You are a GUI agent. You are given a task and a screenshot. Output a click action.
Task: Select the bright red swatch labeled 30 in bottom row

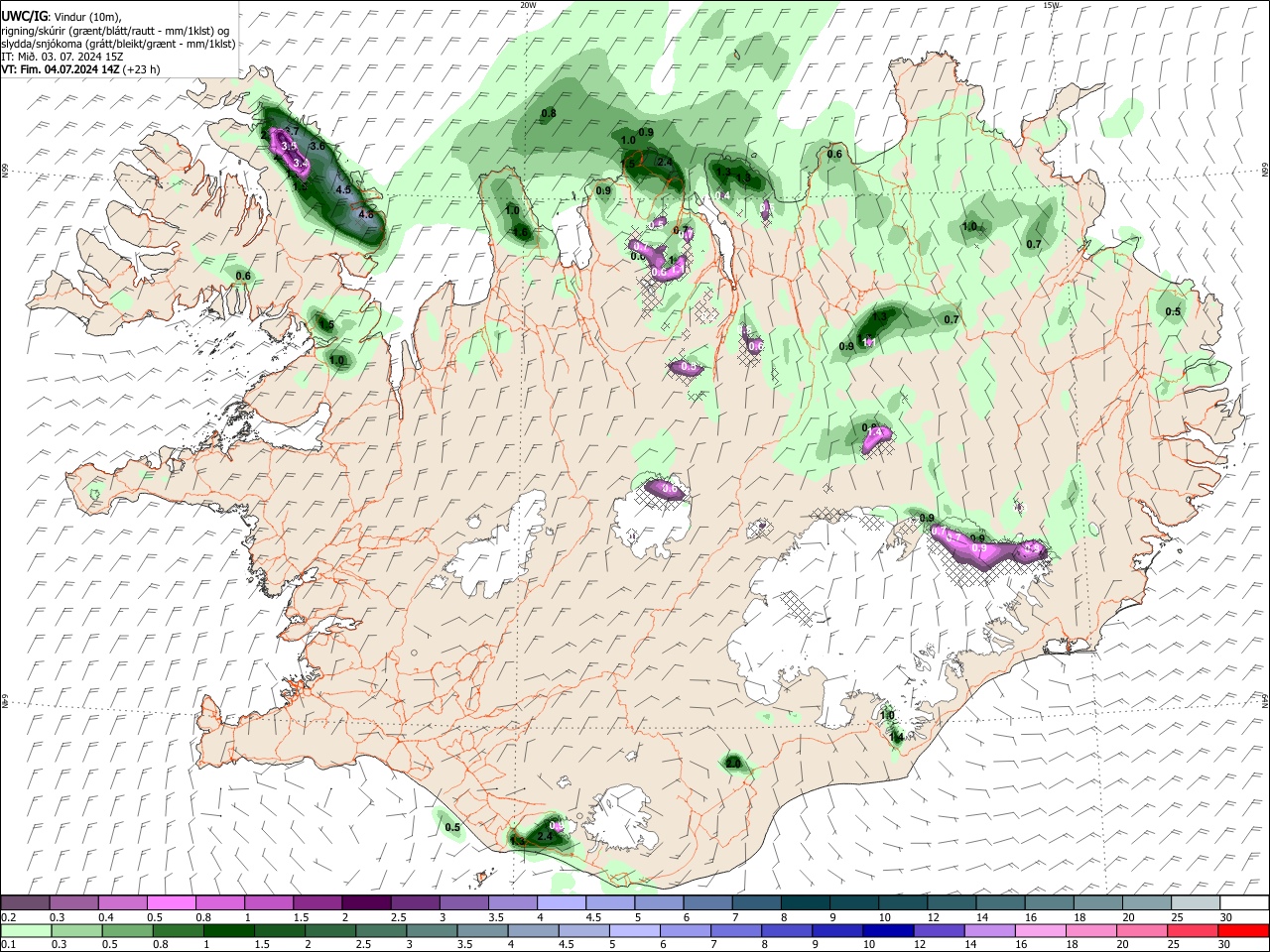point(1243,930)
